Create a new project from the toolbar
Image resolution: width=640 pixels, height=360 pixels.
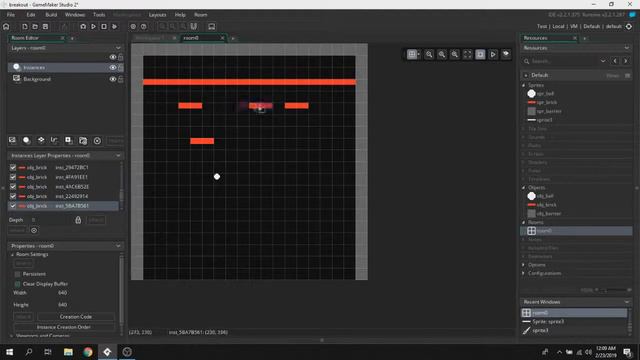click(25, 27)
